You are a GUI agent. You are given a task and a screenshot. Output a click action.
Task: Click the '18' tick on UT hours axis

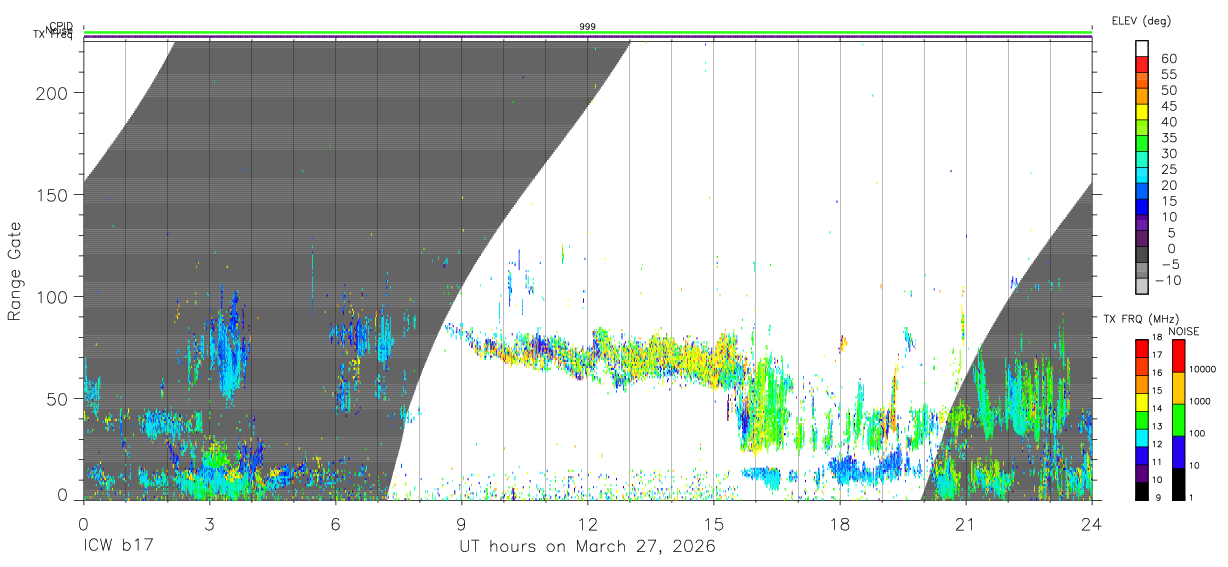pos(840,522)
